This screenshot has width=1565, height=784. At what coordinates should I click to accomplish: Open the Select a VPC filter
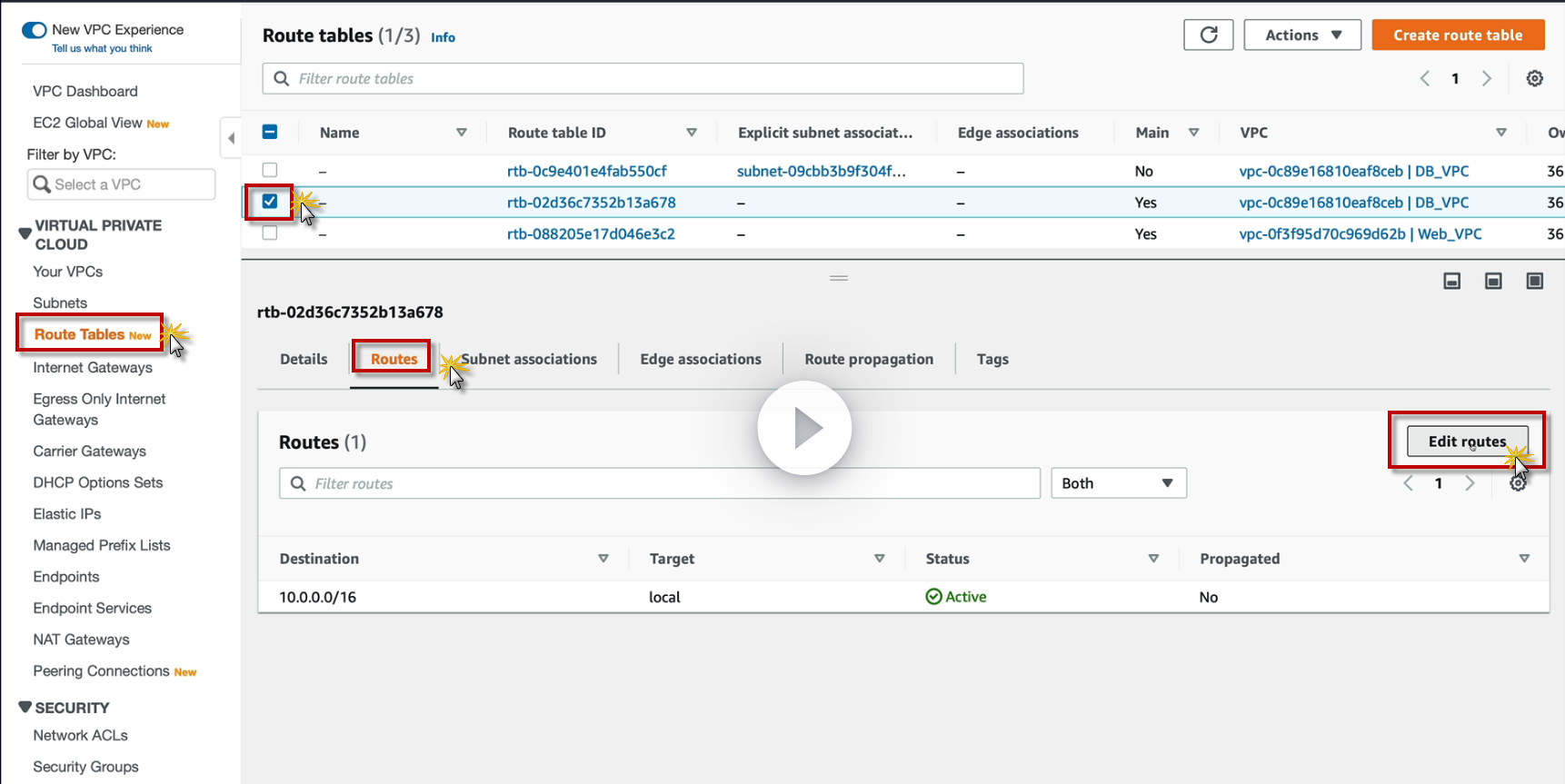122,184
